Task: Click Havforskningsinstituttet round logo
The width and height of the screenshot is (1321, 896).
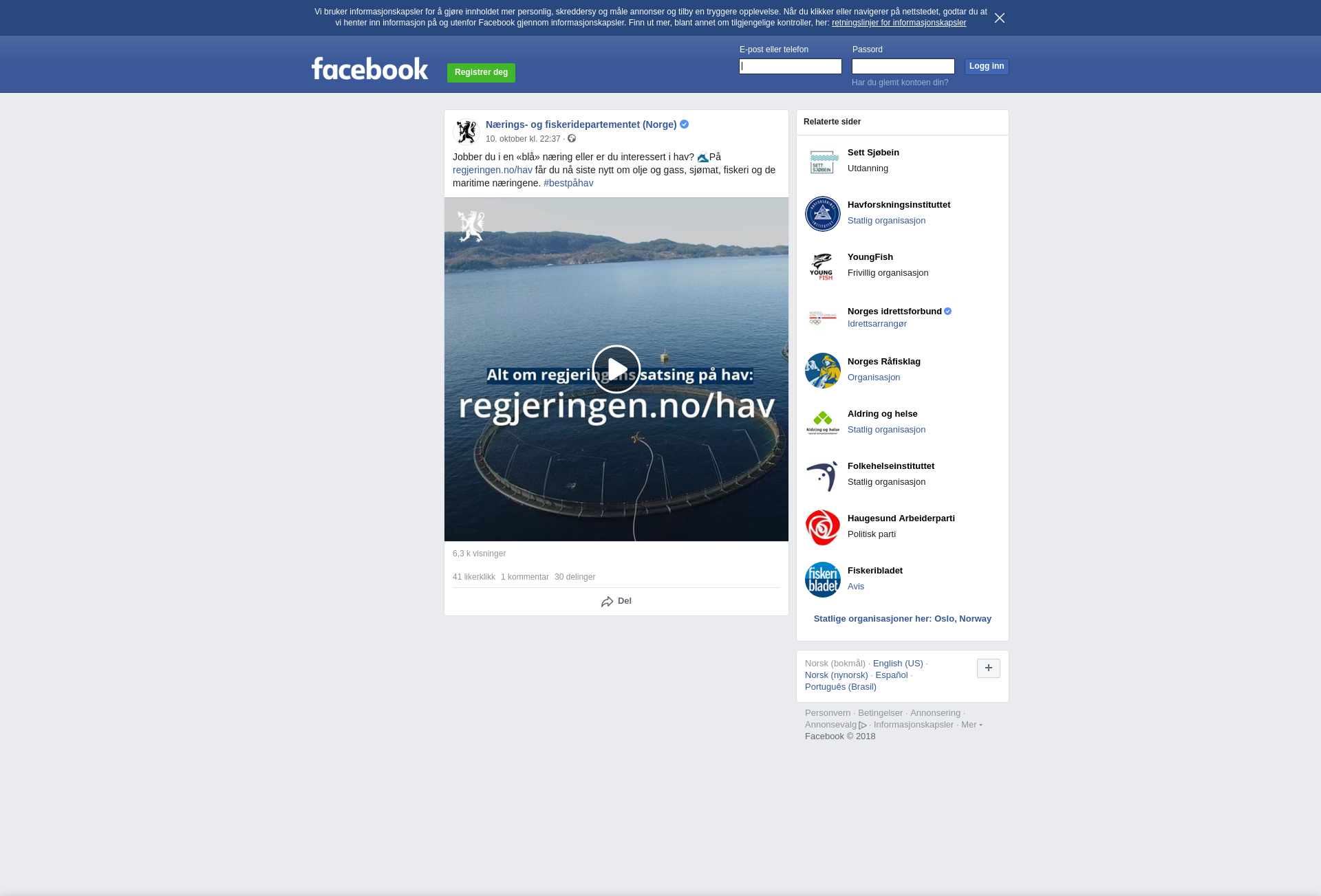Action: coord(823,214)
